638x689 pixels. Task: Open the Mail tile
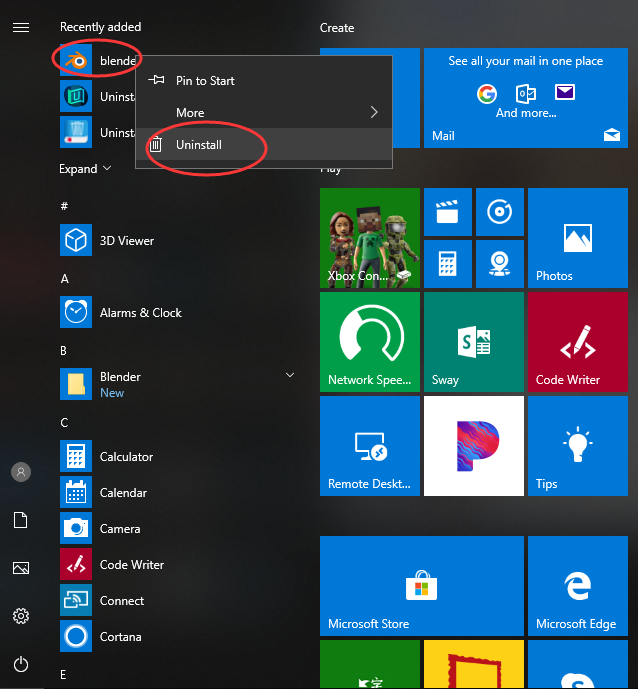pos(526,98)
